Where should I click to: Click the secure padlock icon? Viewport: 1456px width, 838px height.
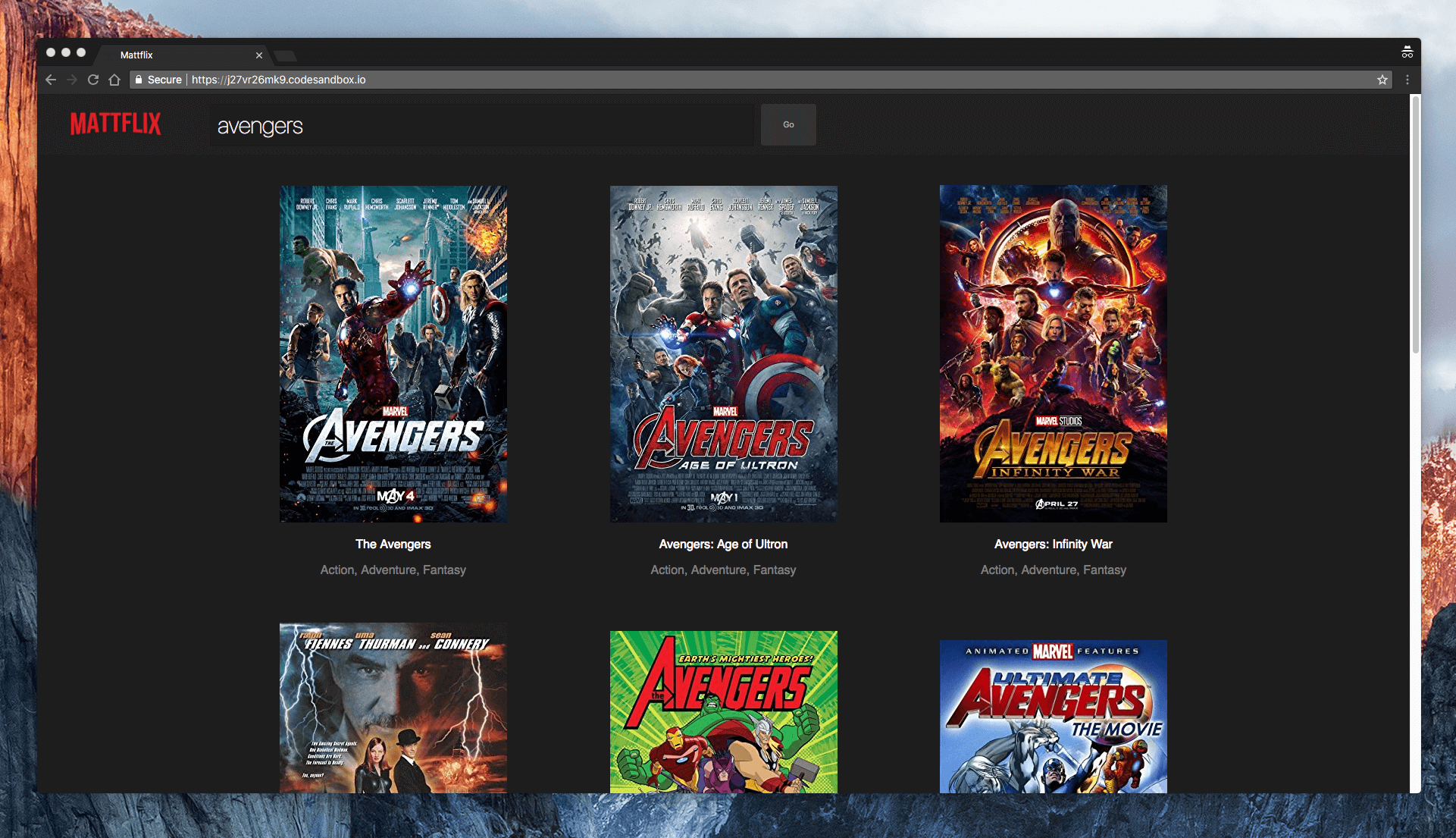pyautogui.click(x=139, y=80)
